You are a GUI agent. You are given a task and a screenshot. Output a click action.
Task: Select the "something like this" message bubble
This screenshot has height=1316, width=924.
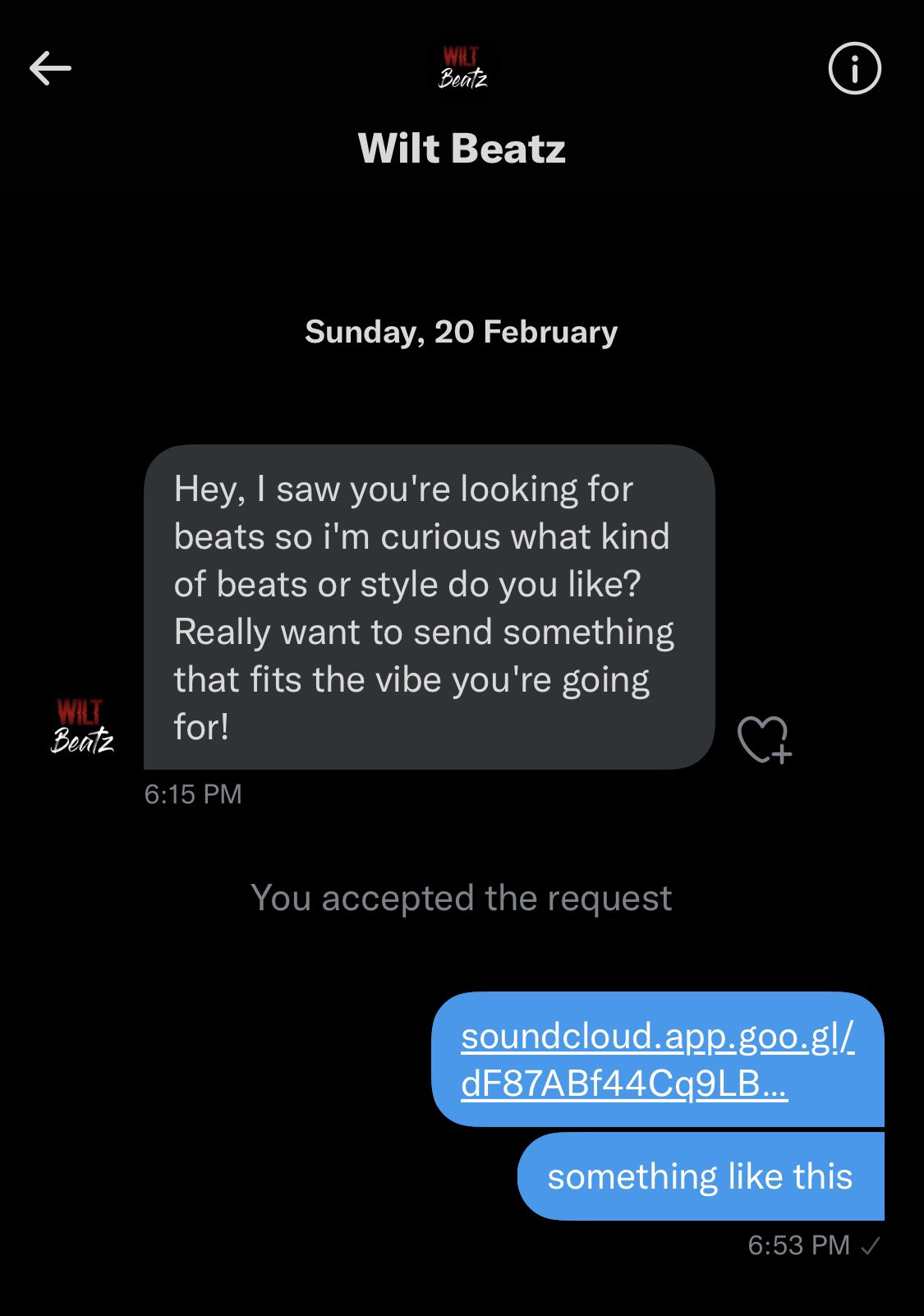(x=700, y=1176)
